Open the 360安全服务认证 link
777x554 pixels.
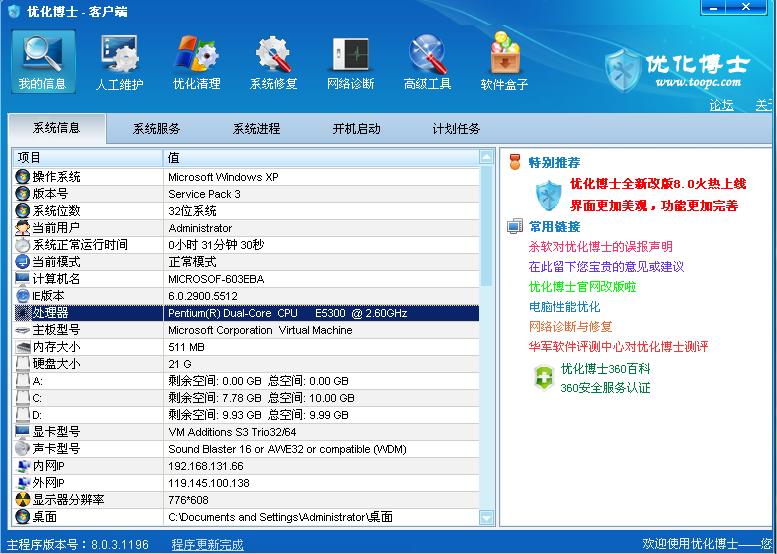605,388
